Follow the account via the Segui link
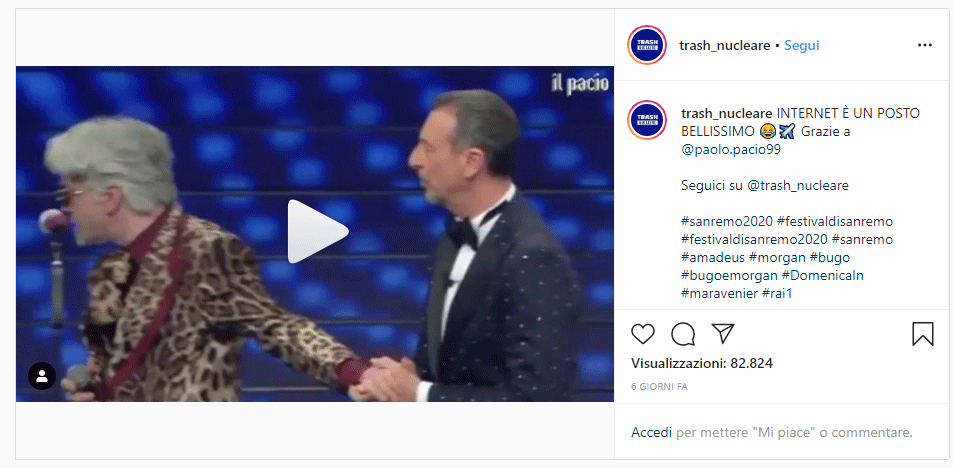This screenshot has width=953, height=468. 802,46
